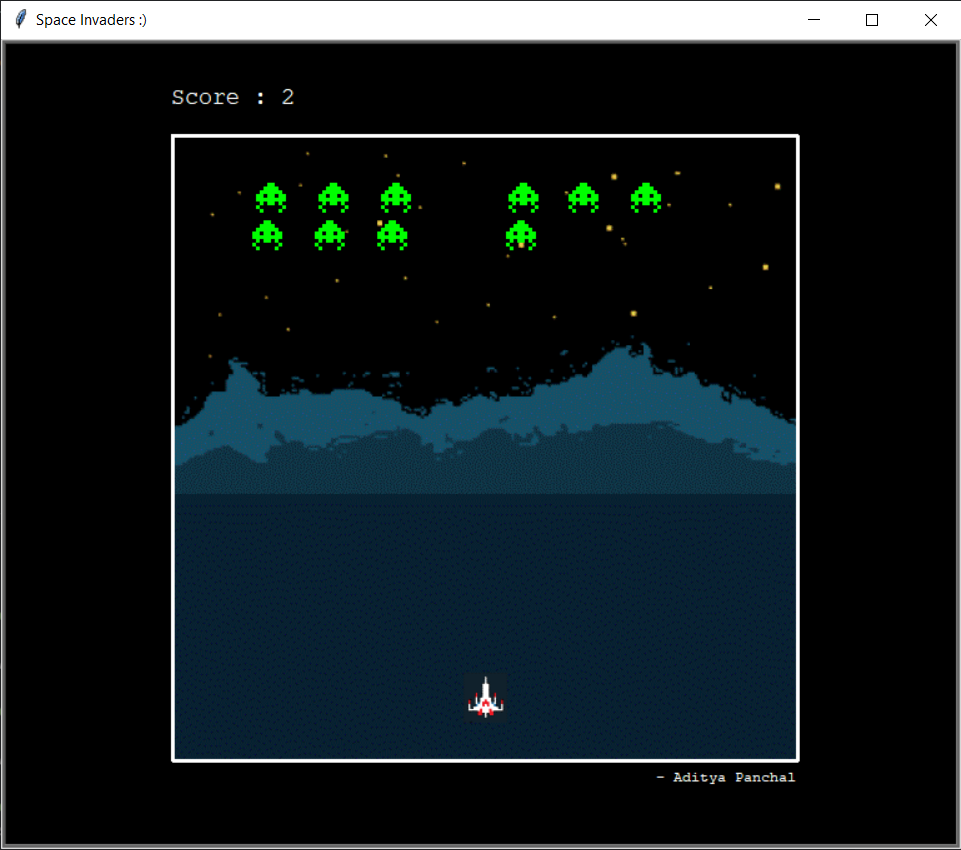
Task: Click the third alien in the bottom row
Action: [x=392, y=235]
